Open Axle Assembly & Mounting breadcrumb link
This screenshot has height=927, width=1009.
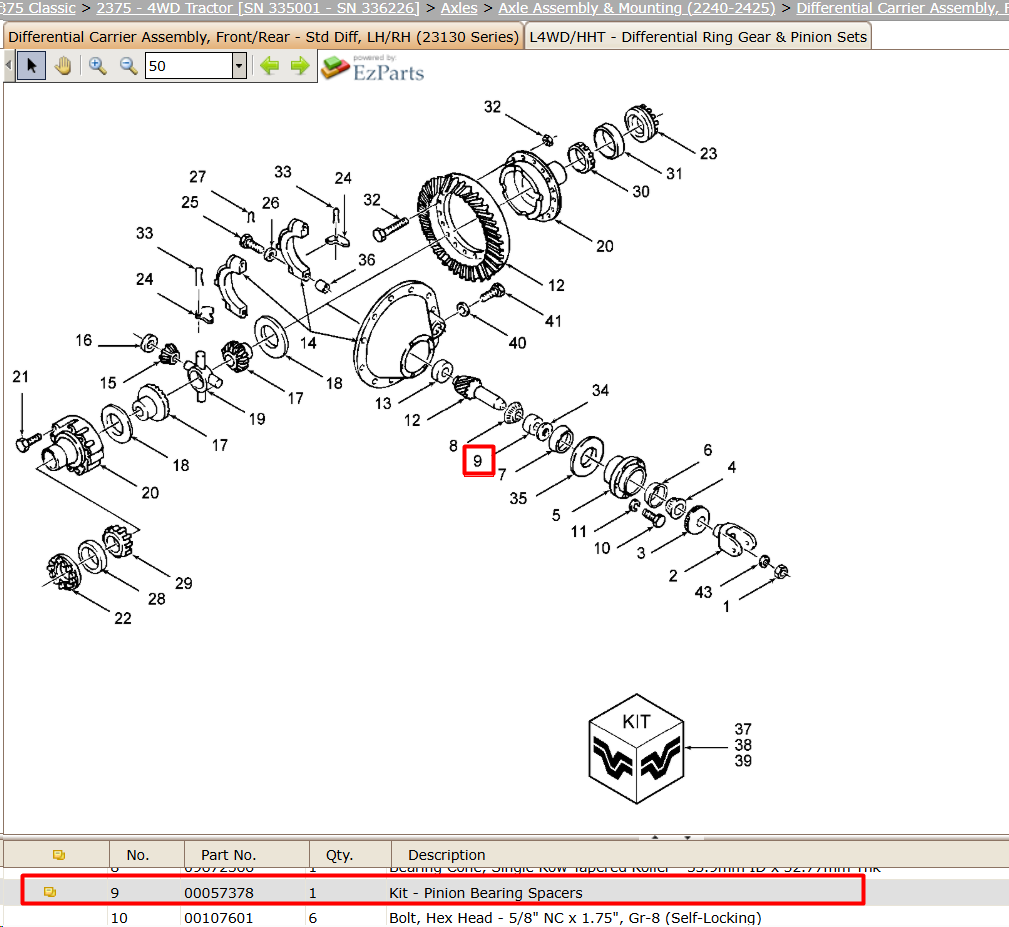click(637, 8)
